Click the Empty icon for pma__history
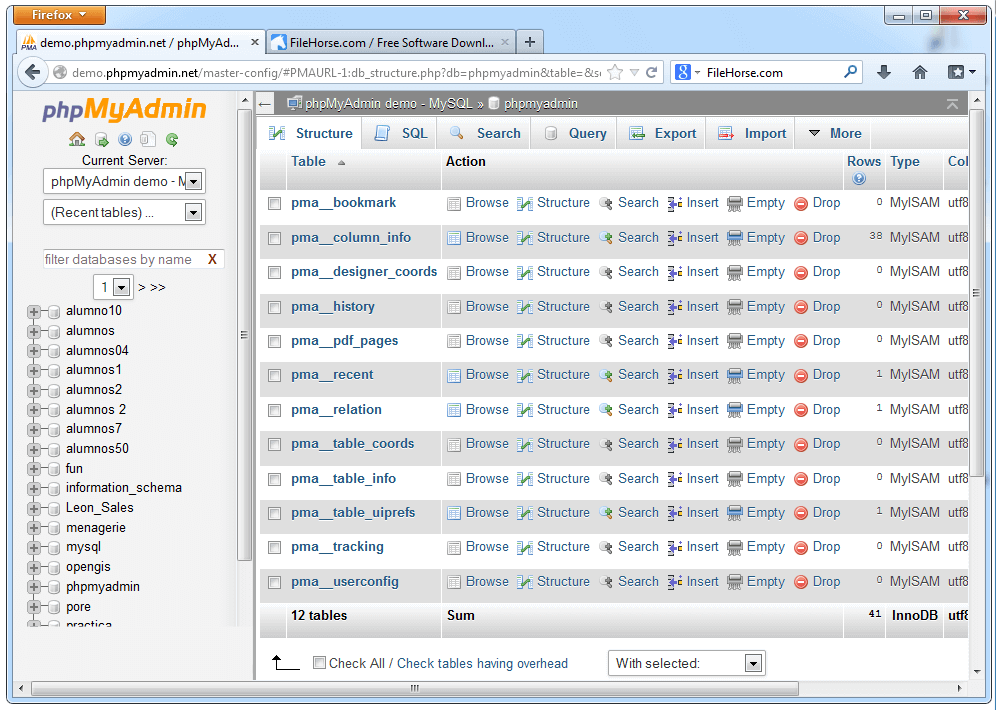The width and height of the screenshot is (996, 710). pos(735,307)
